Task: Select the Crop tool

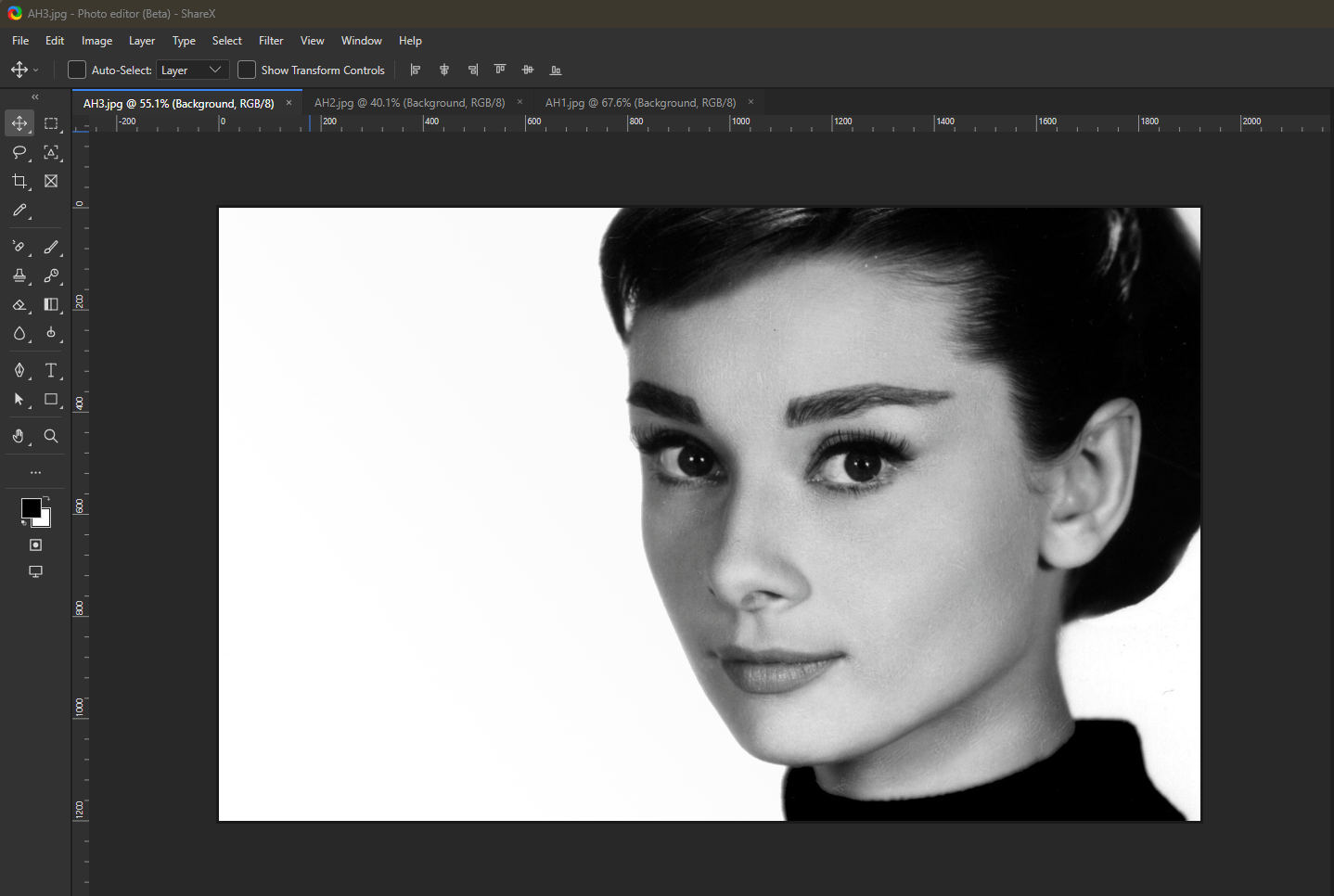Action: coord(19,181)
